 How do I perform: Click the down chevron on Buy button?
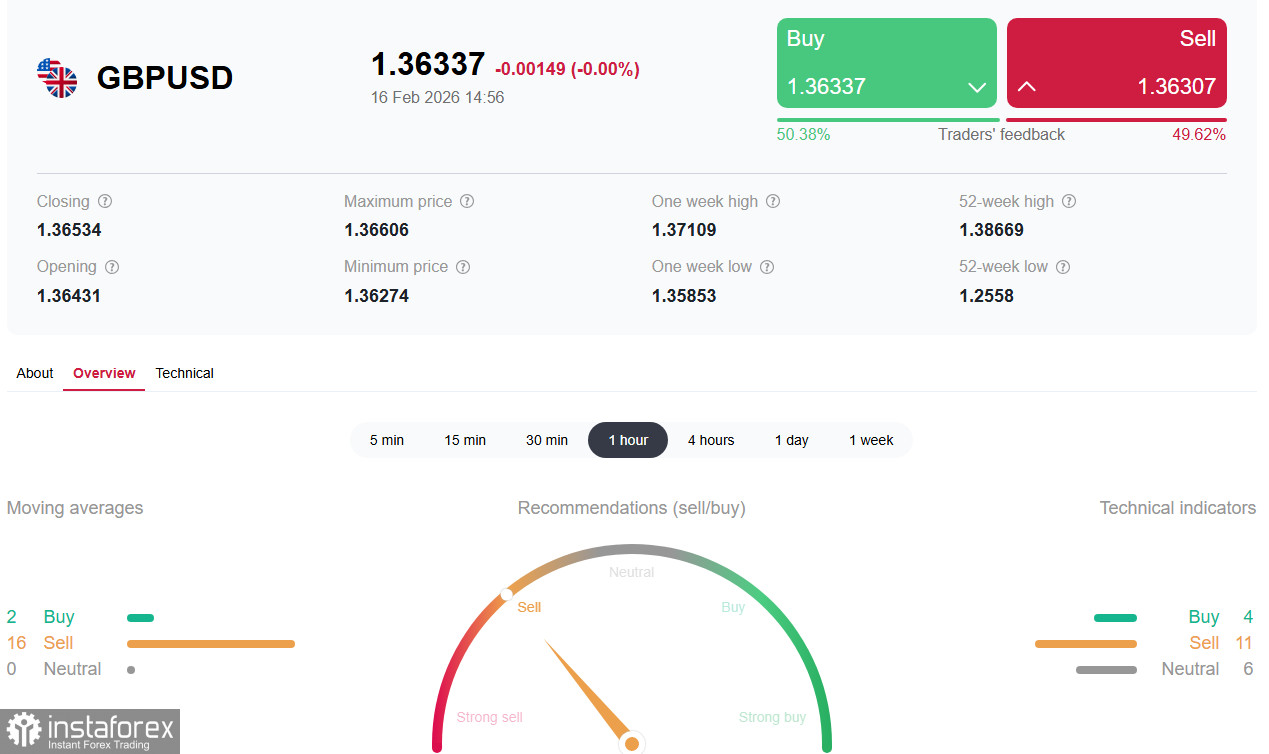[977, 88]
